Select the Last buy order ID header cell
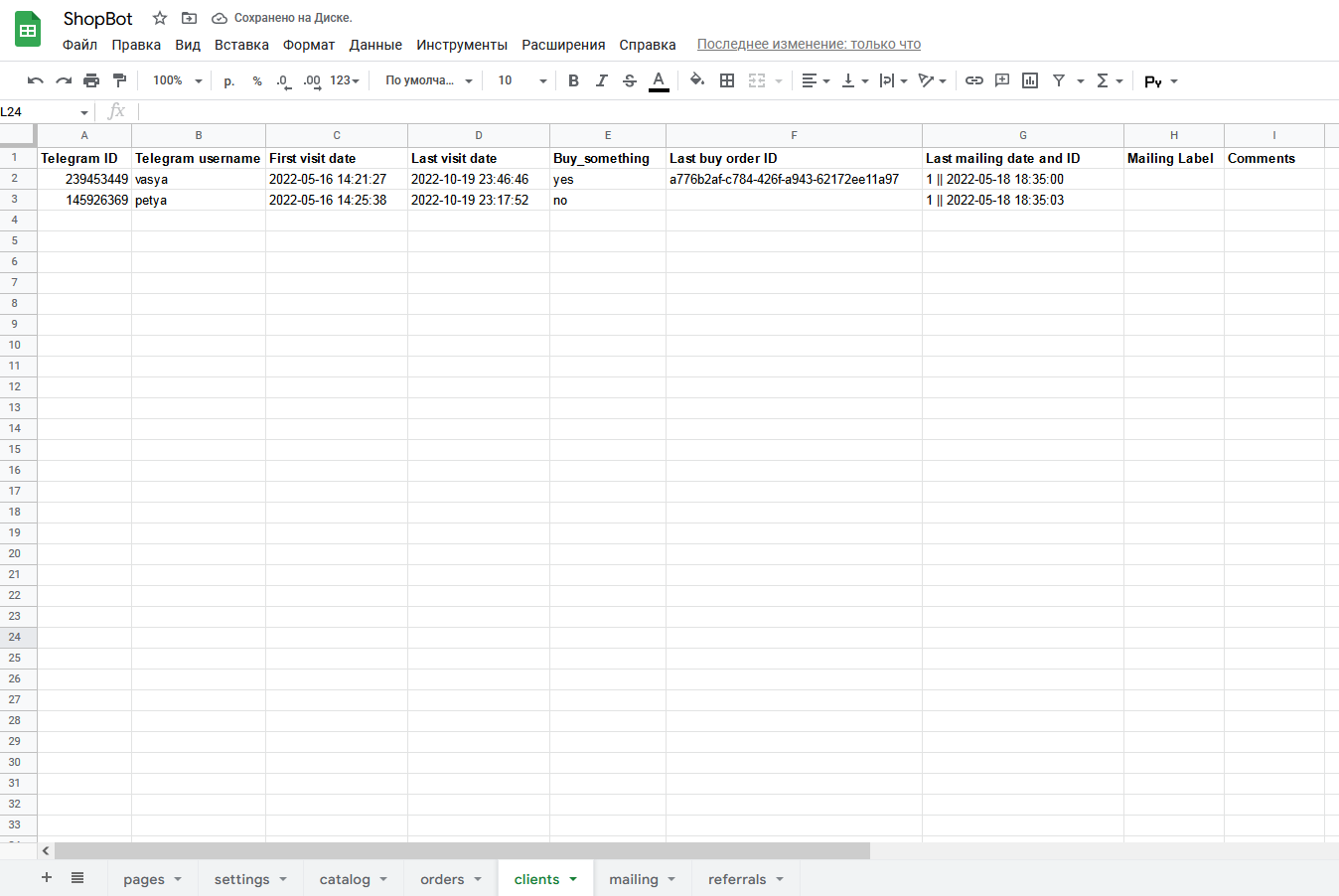Image resolution: width=1339 pixels, height=896 pixels. tap(794, 158)
